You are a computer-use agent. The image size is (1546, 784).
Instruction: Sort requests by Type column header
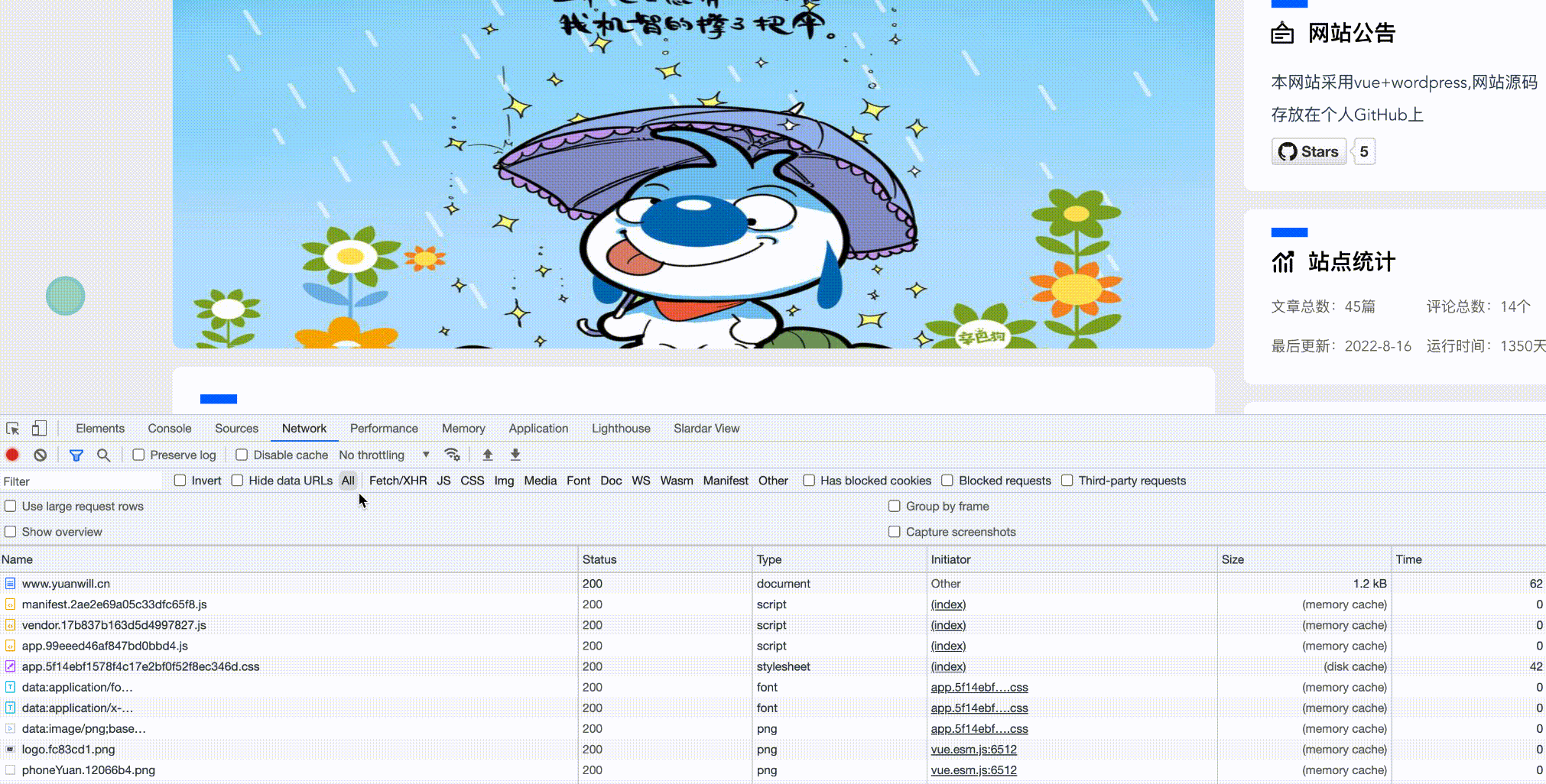[x=840, y=559]
